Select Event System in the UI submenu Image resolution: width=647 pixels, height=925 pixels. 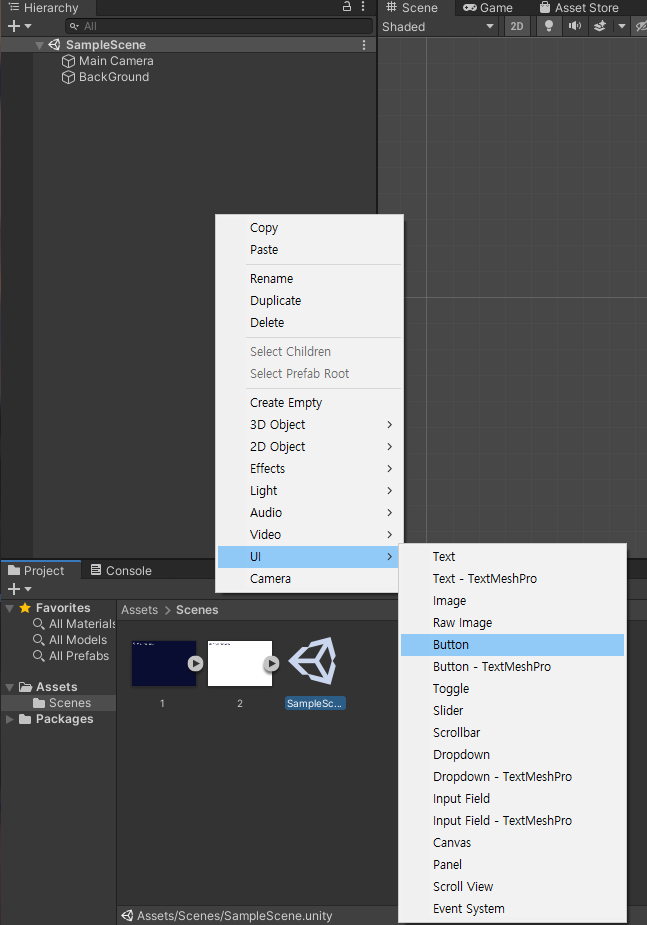512,908
